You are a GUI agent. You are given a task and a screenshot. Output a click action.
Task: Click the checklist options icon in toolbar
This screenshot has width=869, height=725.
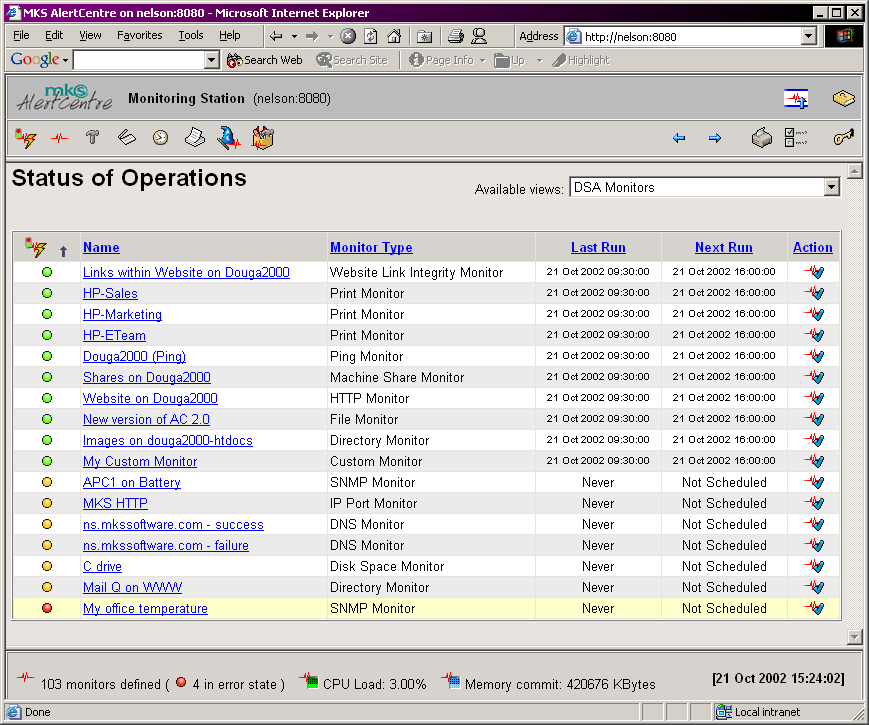click(x=796, y=138)
